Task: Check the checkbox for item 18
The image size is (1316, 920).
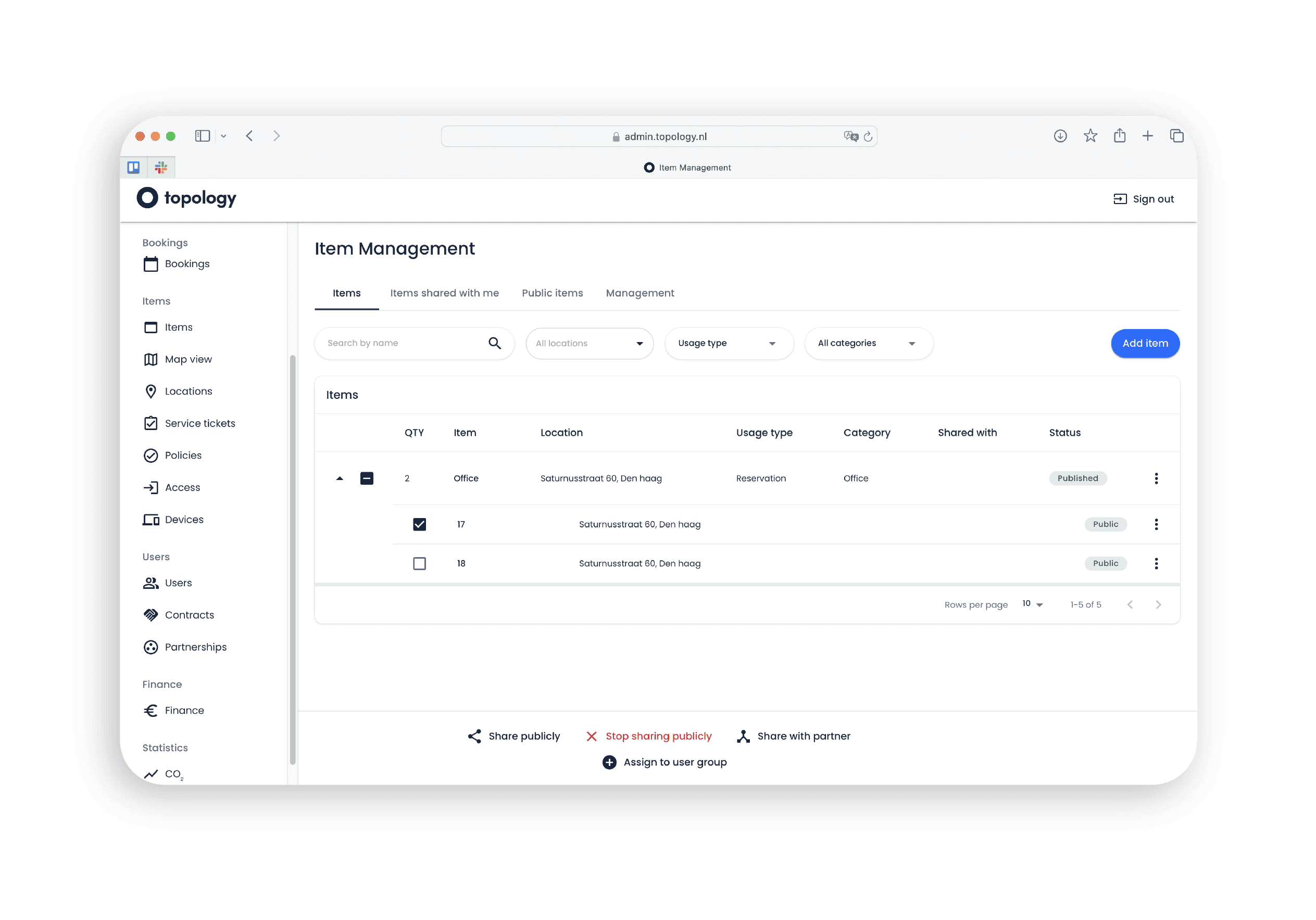Action: (x=420, y=563)
